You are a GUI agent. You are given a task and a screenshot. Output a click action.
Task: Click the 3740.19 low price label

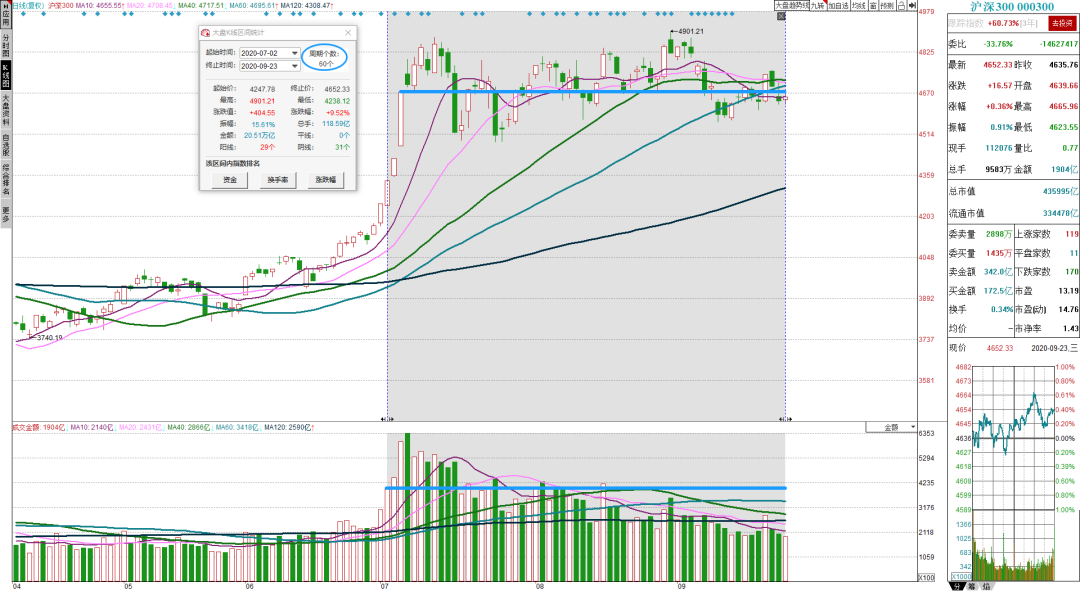click(x=50, y=338)
